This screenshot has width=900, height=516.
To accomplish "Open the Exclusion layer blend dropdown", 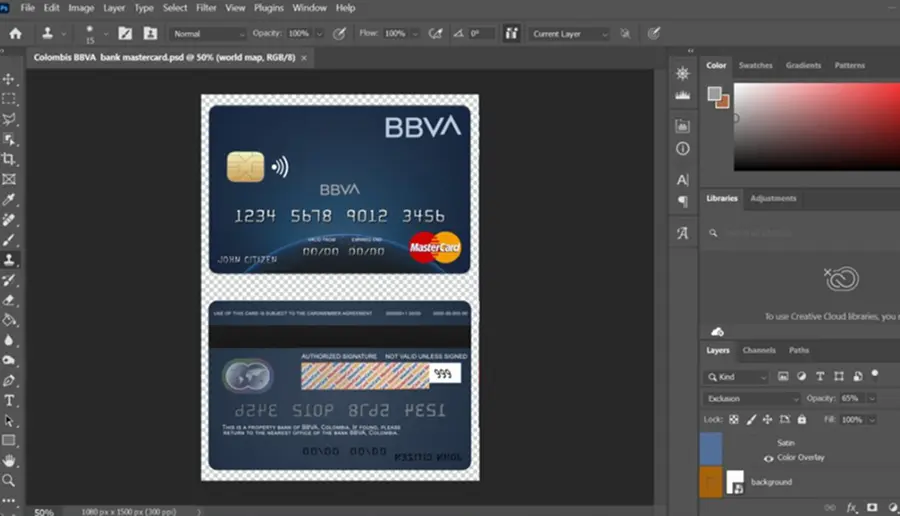I will pyautogui.click(x=751, y=398).
